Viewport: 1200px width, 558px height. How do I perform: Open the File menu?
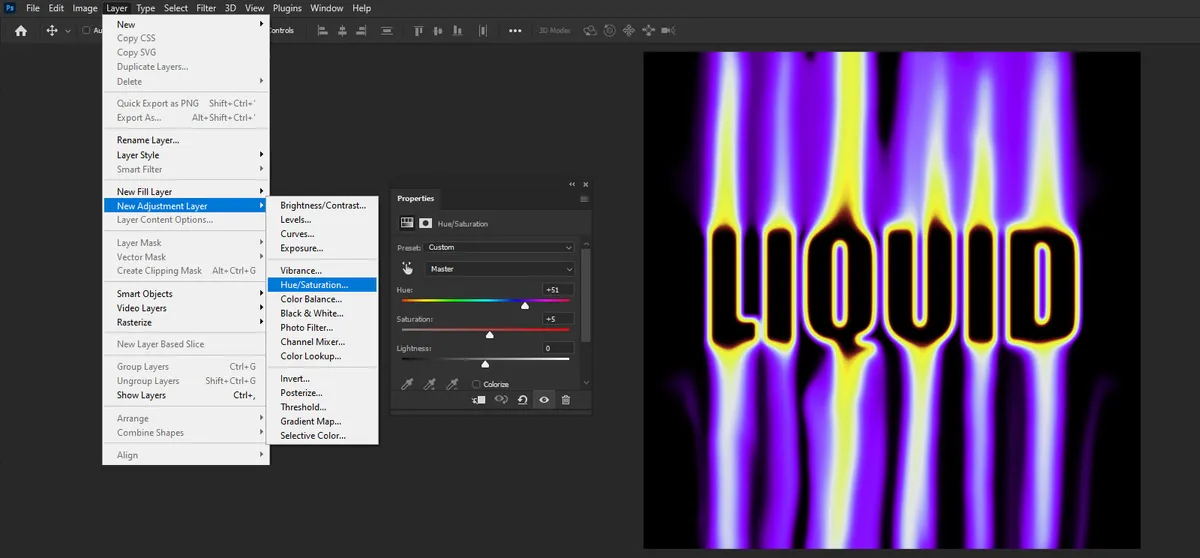[33, 8]
